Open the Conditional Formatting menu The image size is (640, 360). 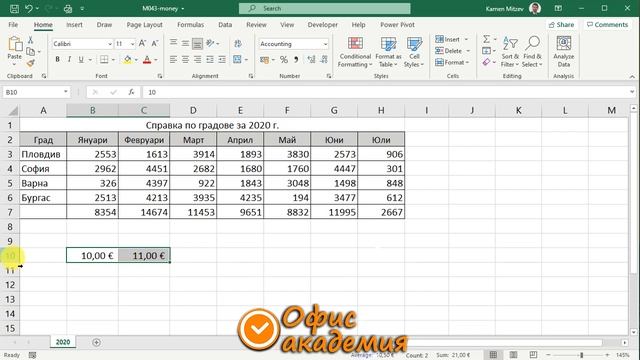tap(355, 52)
